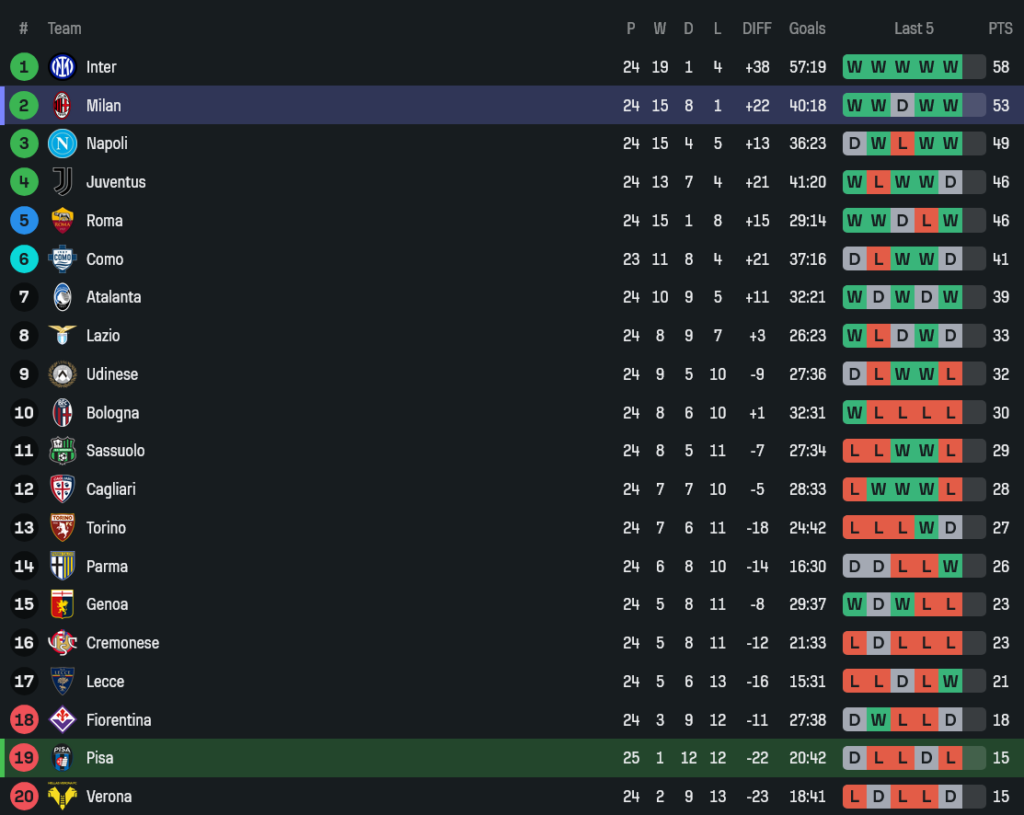Click the Roma club crest icon

(x=62, y=221)
